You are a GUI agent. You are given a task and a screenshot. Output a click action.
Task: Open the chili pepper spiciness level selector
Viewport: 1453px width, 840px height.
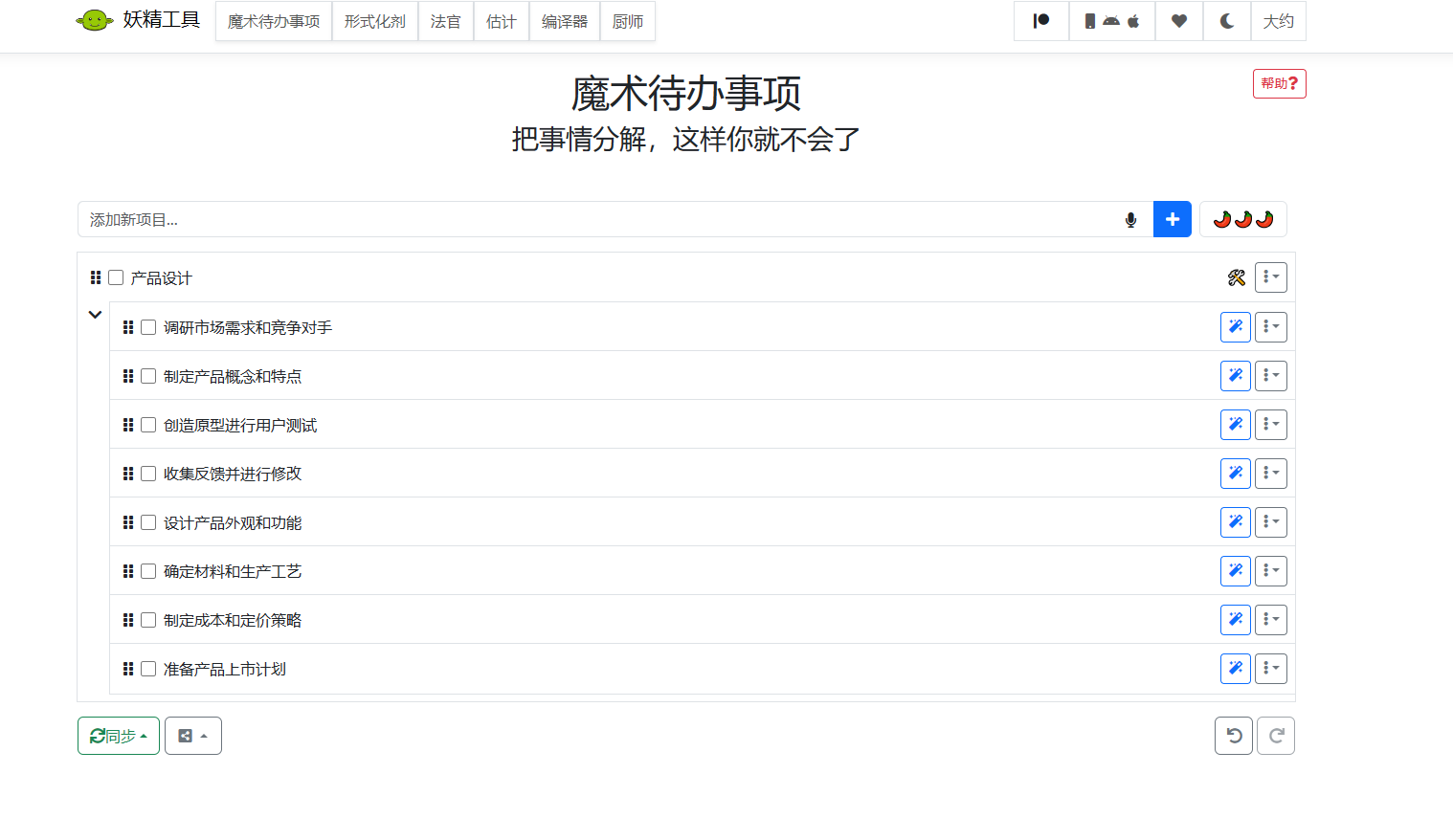(x=1242, y=219)
